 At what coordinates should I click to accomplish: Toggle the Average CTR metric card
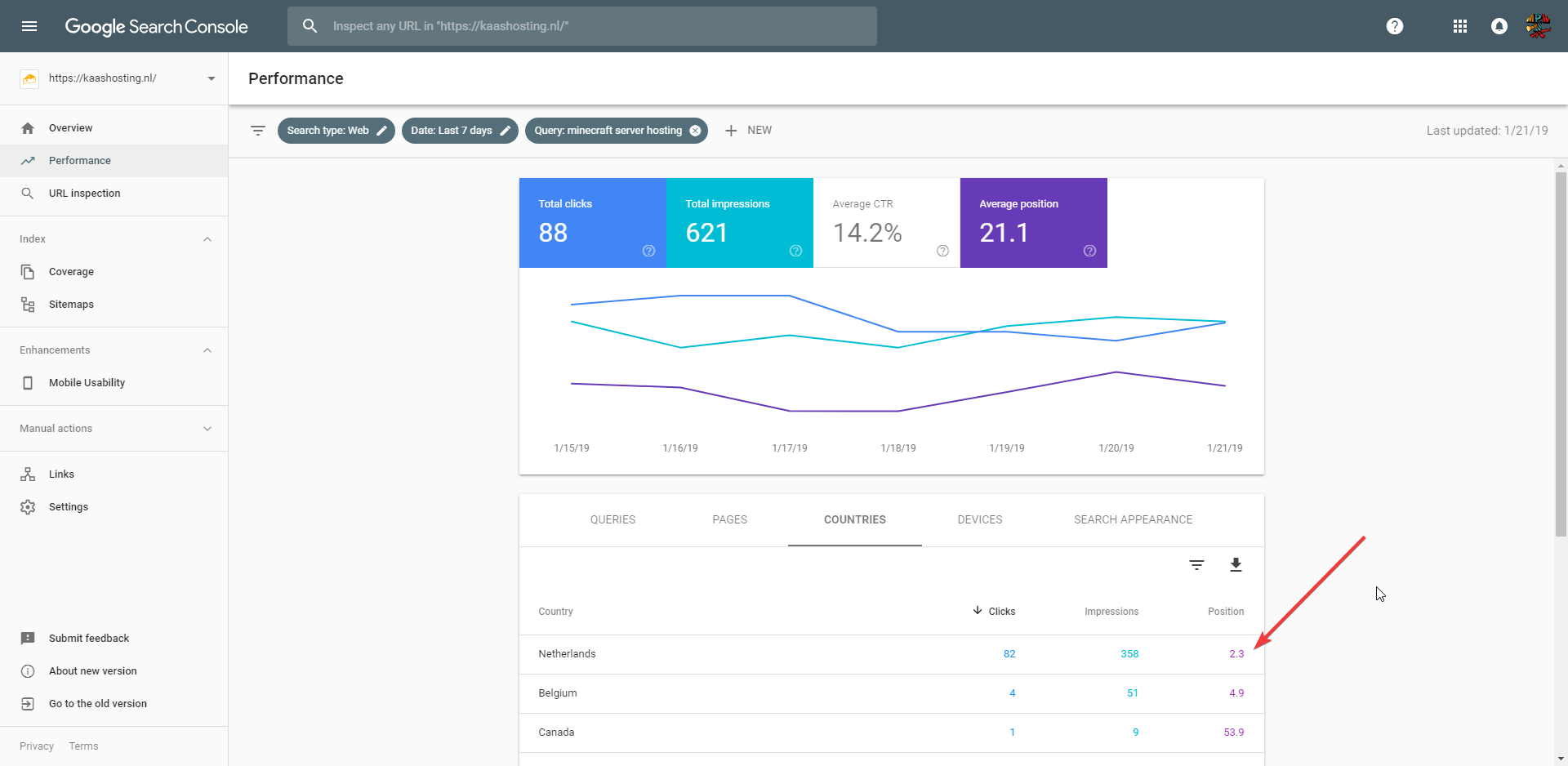click(x=886, y=223)
